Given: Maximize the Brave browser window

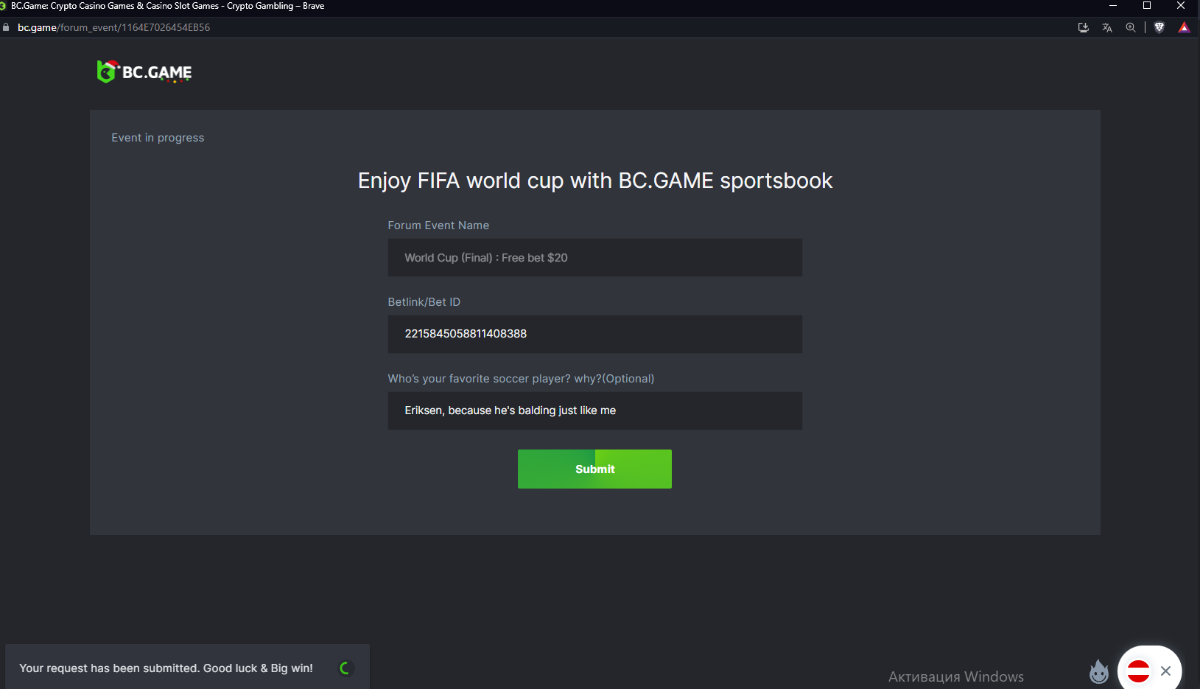Looking at the screenshot, I should pos(1146,6).
